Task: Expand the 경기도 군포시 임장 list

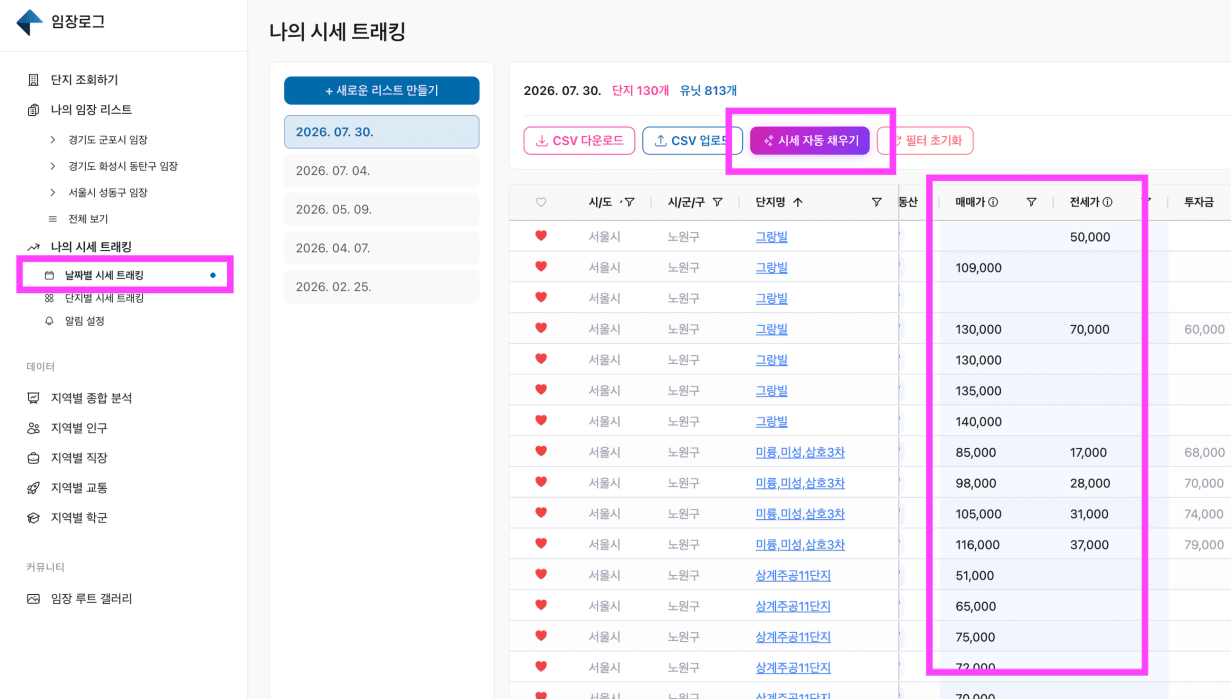Action: (x=53, y=140)
